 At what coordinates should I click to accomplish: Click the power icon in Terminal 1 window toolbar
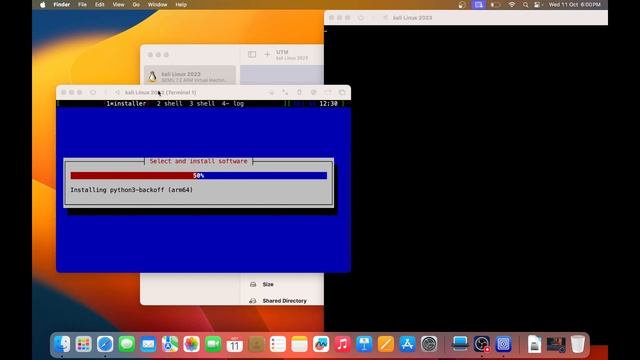93,93
